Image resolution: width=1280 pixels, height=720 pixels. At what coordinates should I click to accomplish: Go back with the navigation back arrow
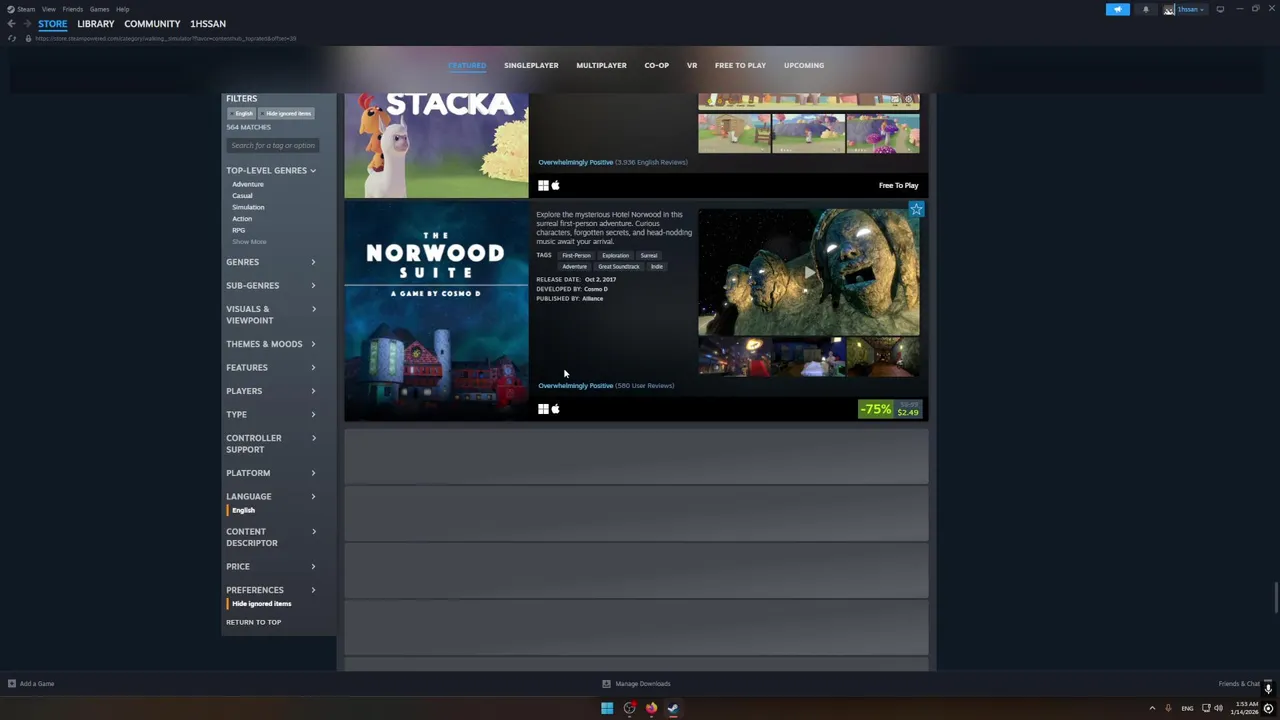click(11, 24)
